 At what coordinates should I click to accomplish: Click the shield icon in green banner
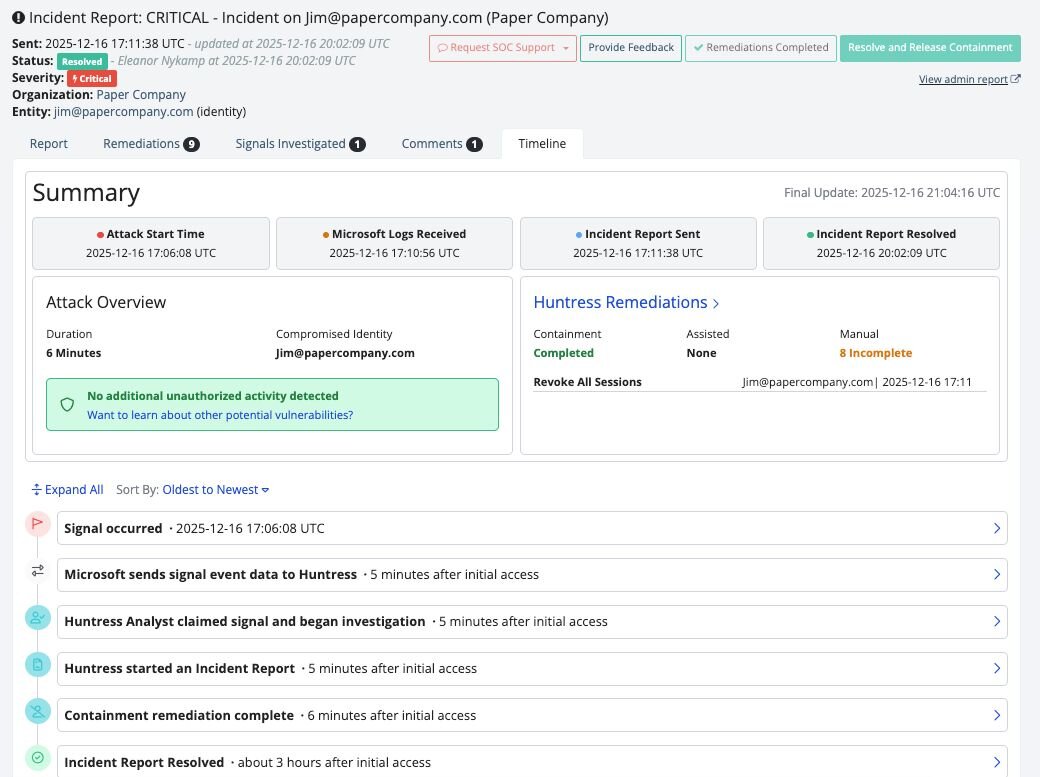[67, 405]
